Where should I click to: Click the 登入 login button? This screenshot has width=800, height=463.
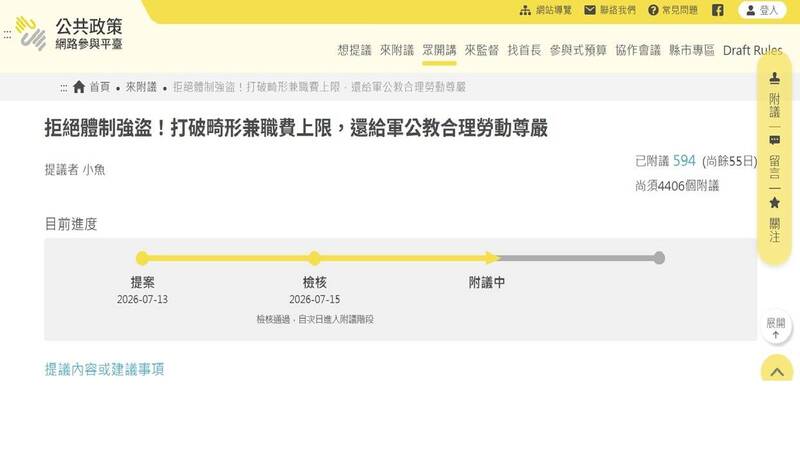click(x=762, y=10)
